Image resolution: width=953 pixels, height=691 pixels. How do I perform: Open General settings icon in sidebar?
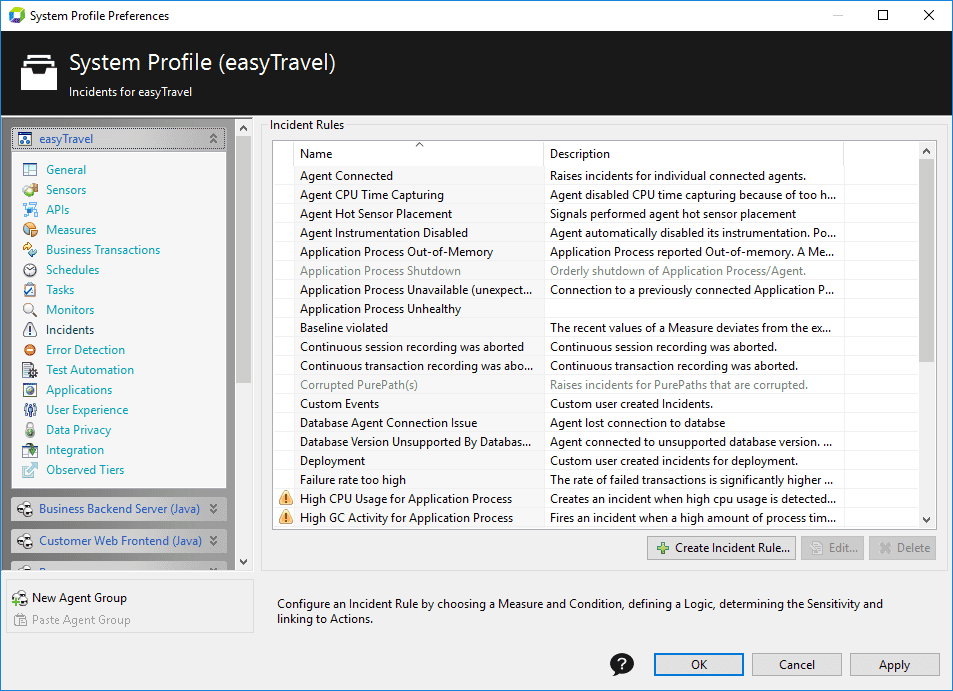30,170
